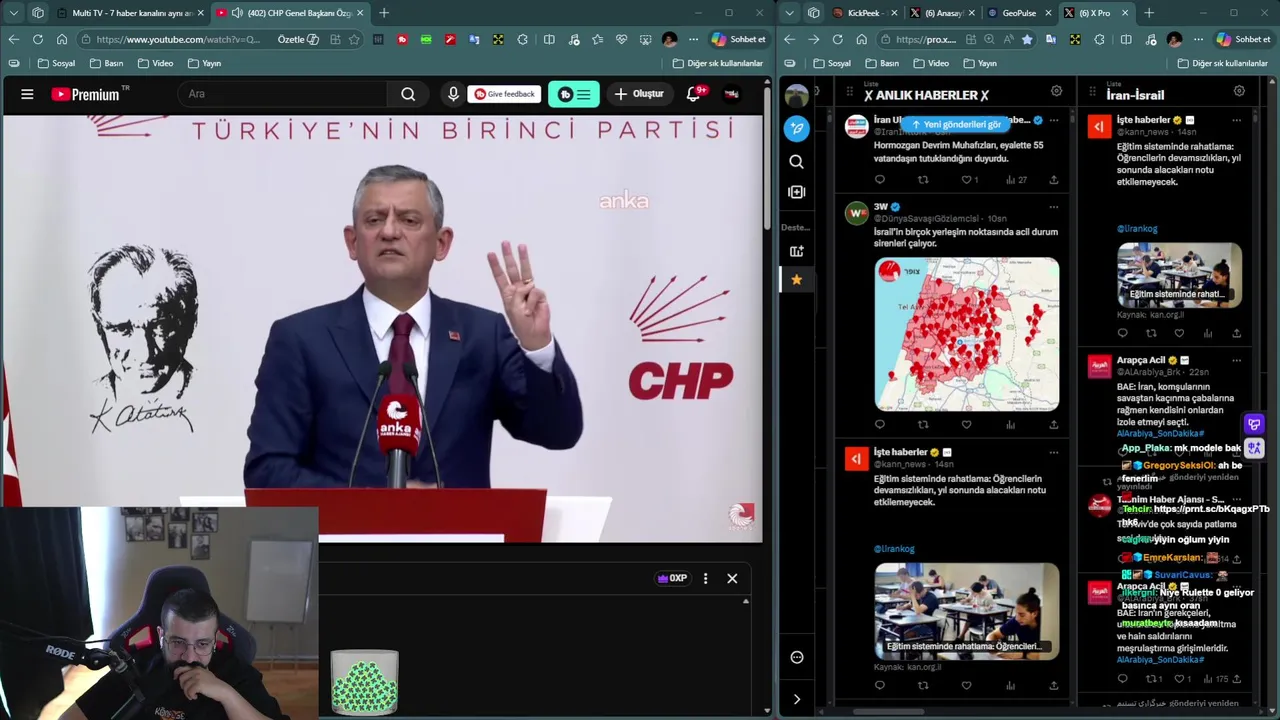Open the Israel sirens map image in 3W post

coord(967,334)
